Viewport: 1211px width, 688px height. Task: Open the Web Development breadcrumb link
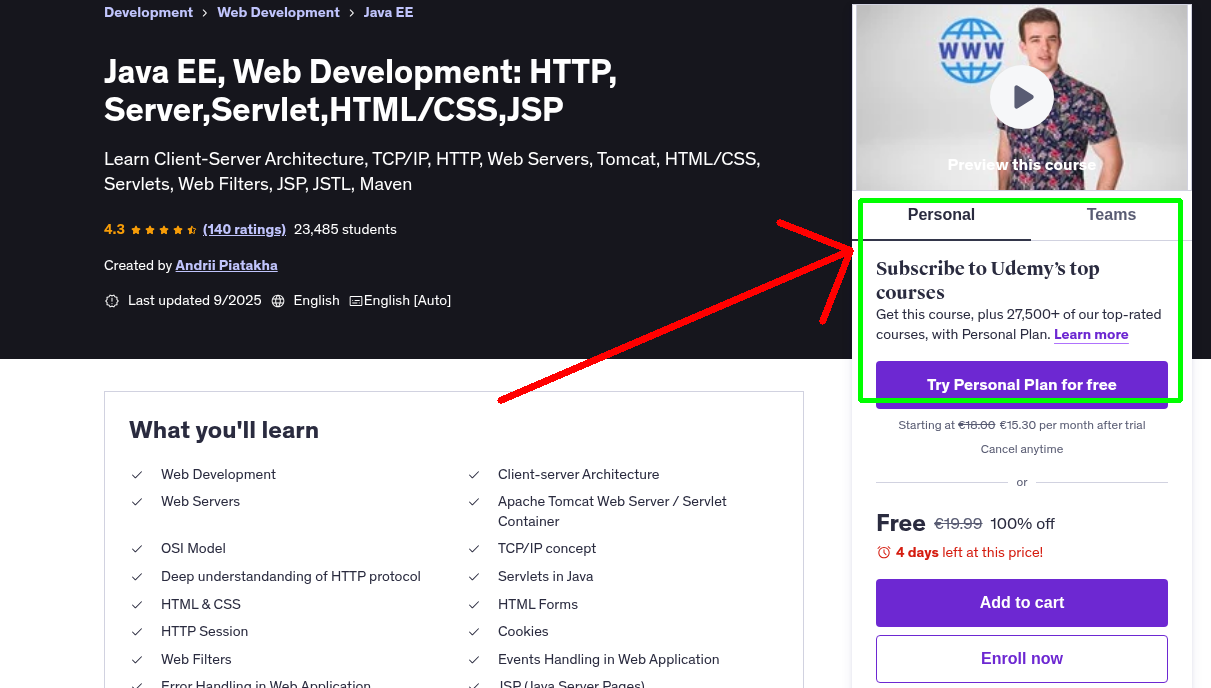tap(278, 13)
